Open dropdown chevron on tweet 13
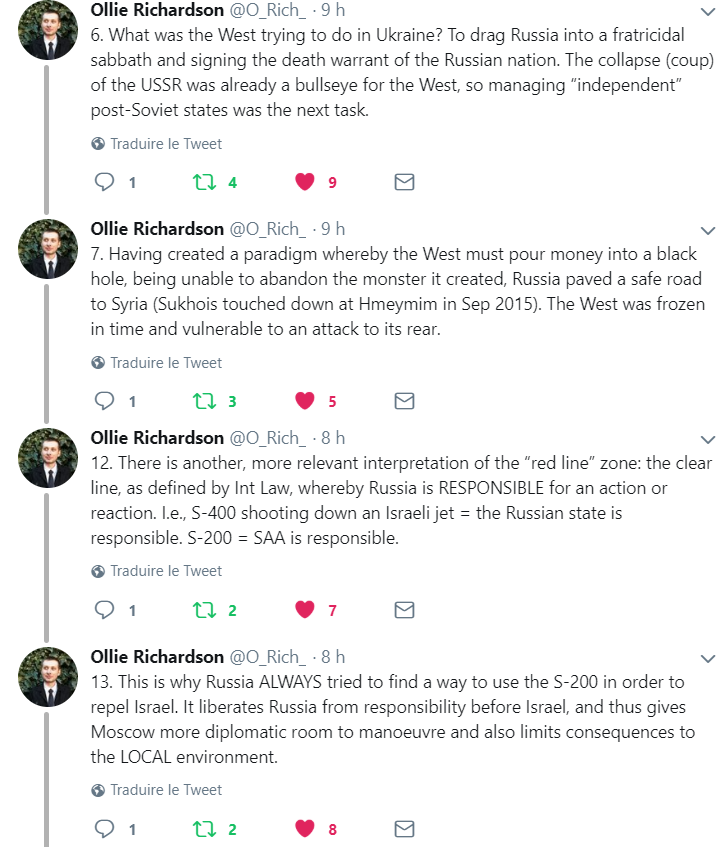The height and width of the screenshot is (847, 726). point(708,658)
